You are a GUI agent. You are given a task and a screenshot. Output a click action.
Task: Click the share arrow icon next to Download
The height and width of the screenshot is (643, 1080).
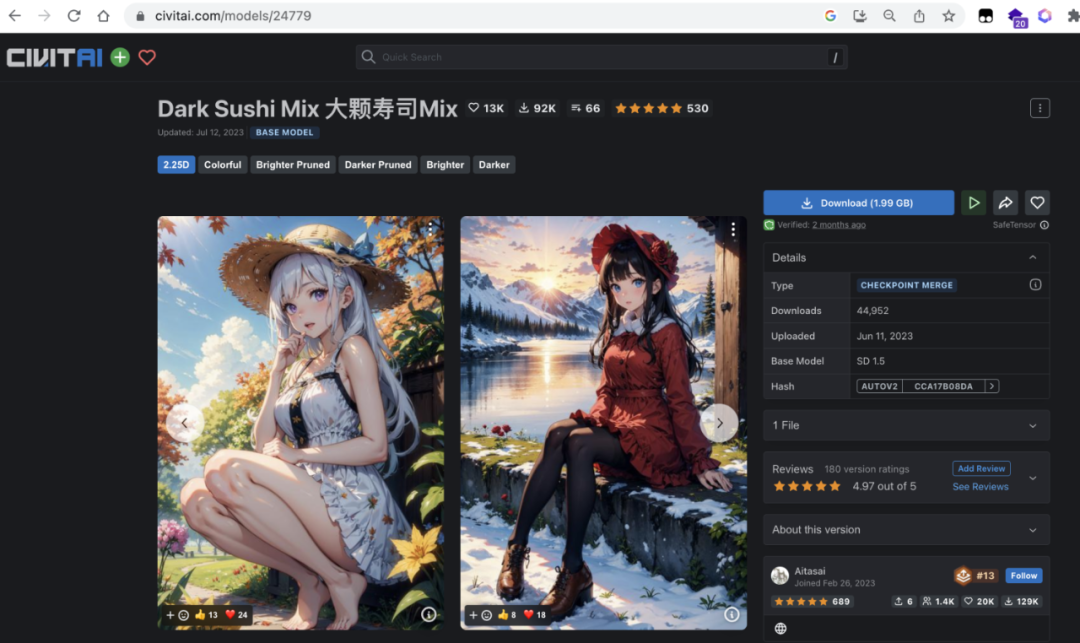1005,202
